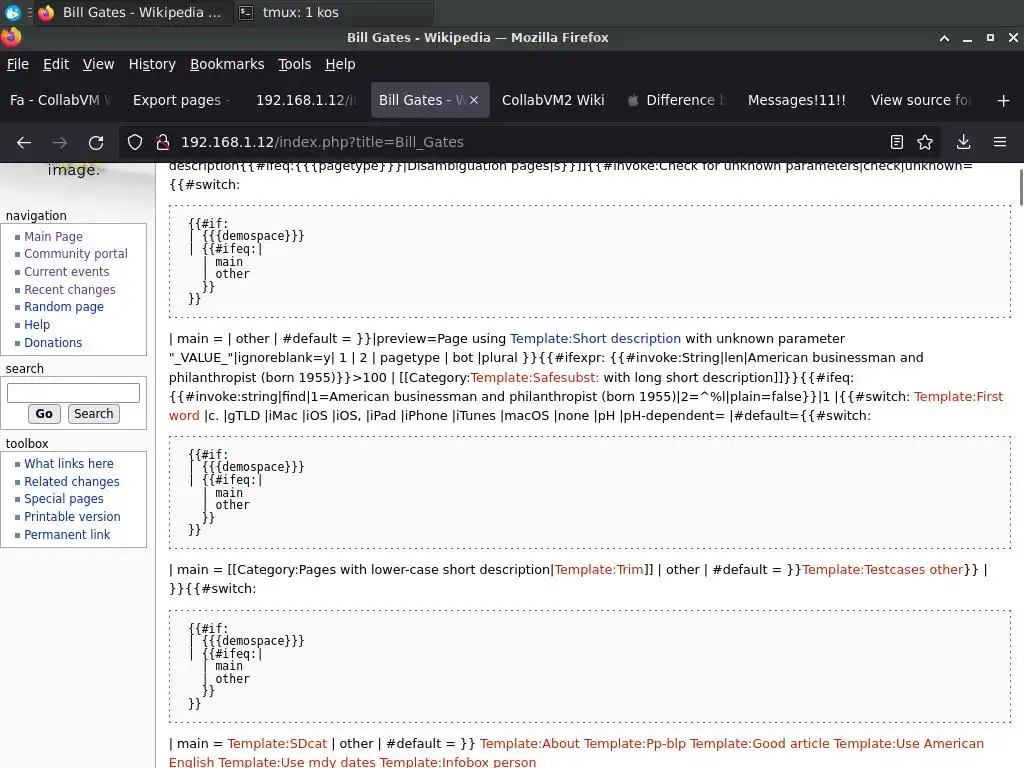Bookmark this page with the star icon

click(925, 142)
